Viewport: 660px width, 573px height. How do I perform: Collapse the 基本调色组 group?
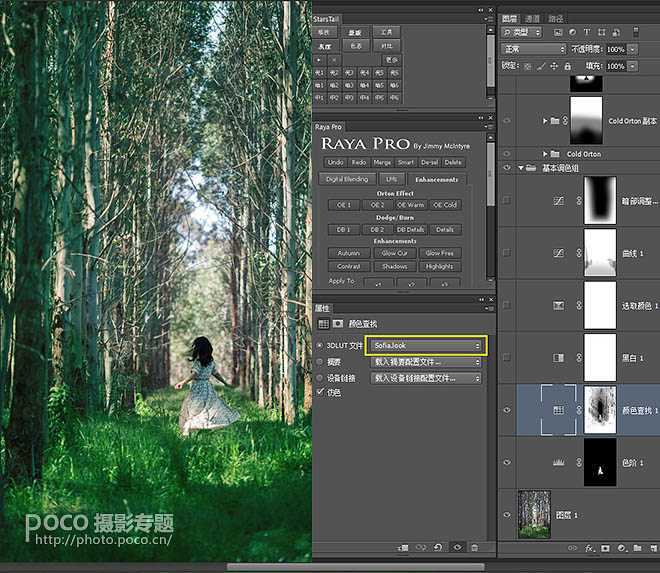[521, 168]
